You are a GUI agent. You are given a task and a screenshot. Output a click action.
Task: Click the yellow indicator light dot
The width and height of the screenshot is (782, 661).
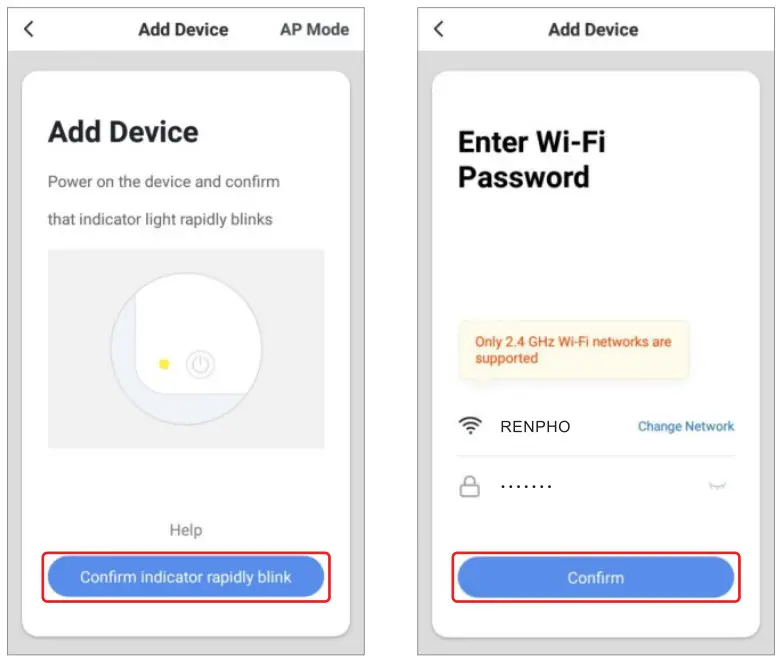[x=164, y=365]
